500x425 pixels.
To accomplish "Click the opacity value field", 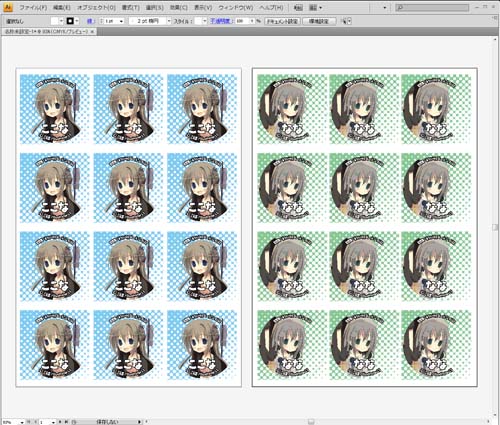I will coord(242,21).
